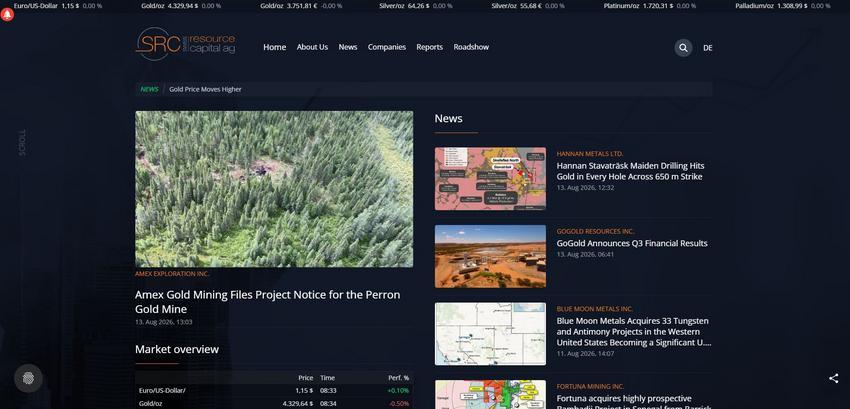Viewport: 850px width, 409px height.
Task: Click Palladium/oz 1.308,99 $ in top ticker
Action: [x=783, y=5]
